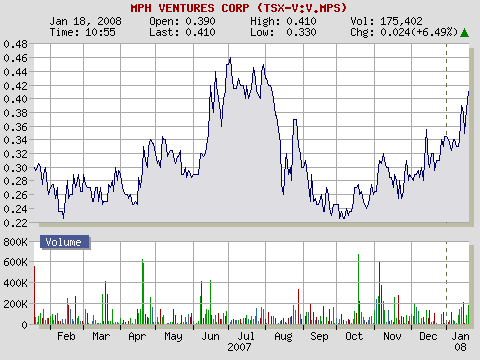Click the May month label
The height and width of the screenshot is (360, 480).
click(173, 337)
